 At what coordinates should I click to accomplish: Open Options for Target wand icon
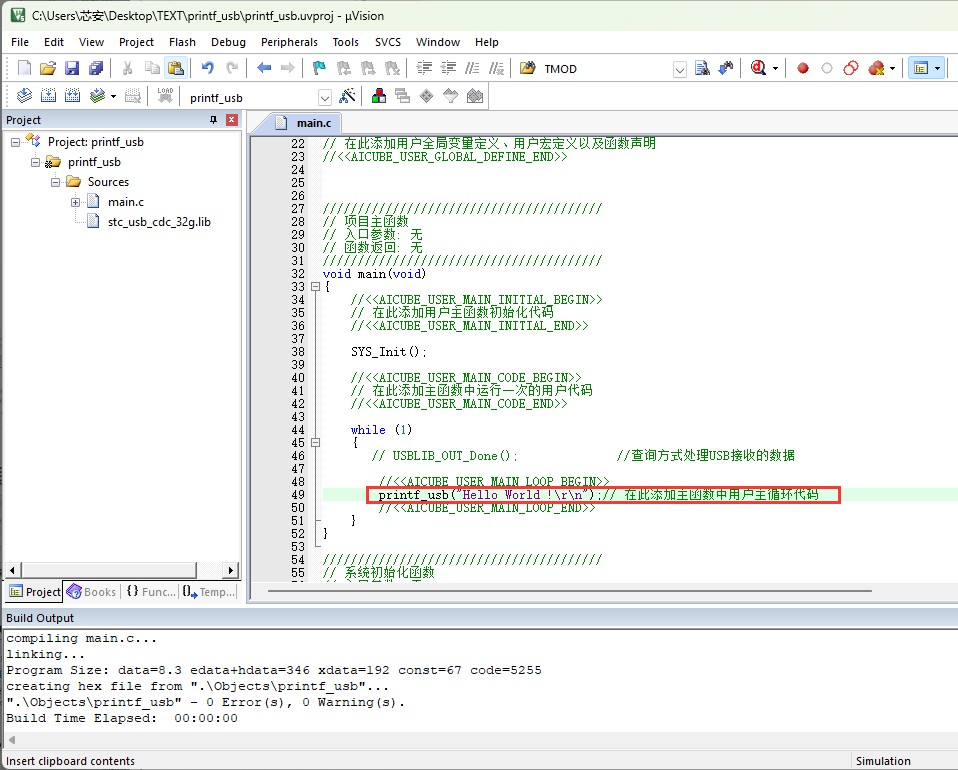pos(347,96)
